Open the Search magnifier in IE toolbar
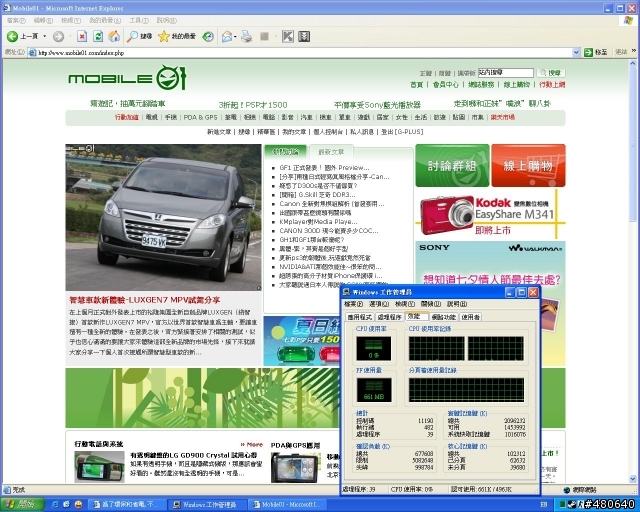 pyautogui.click(x=132, y=37)
